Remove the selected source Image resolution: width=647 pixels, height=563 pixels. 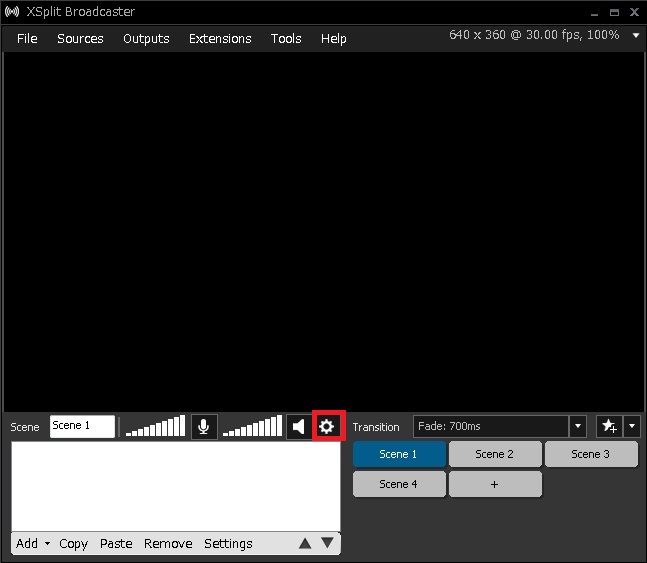168,543
